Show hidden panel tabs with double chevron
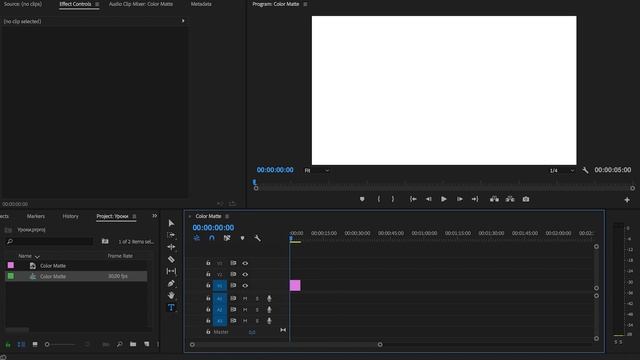Viewport: 640px width, 360px height. pos(155,216)
